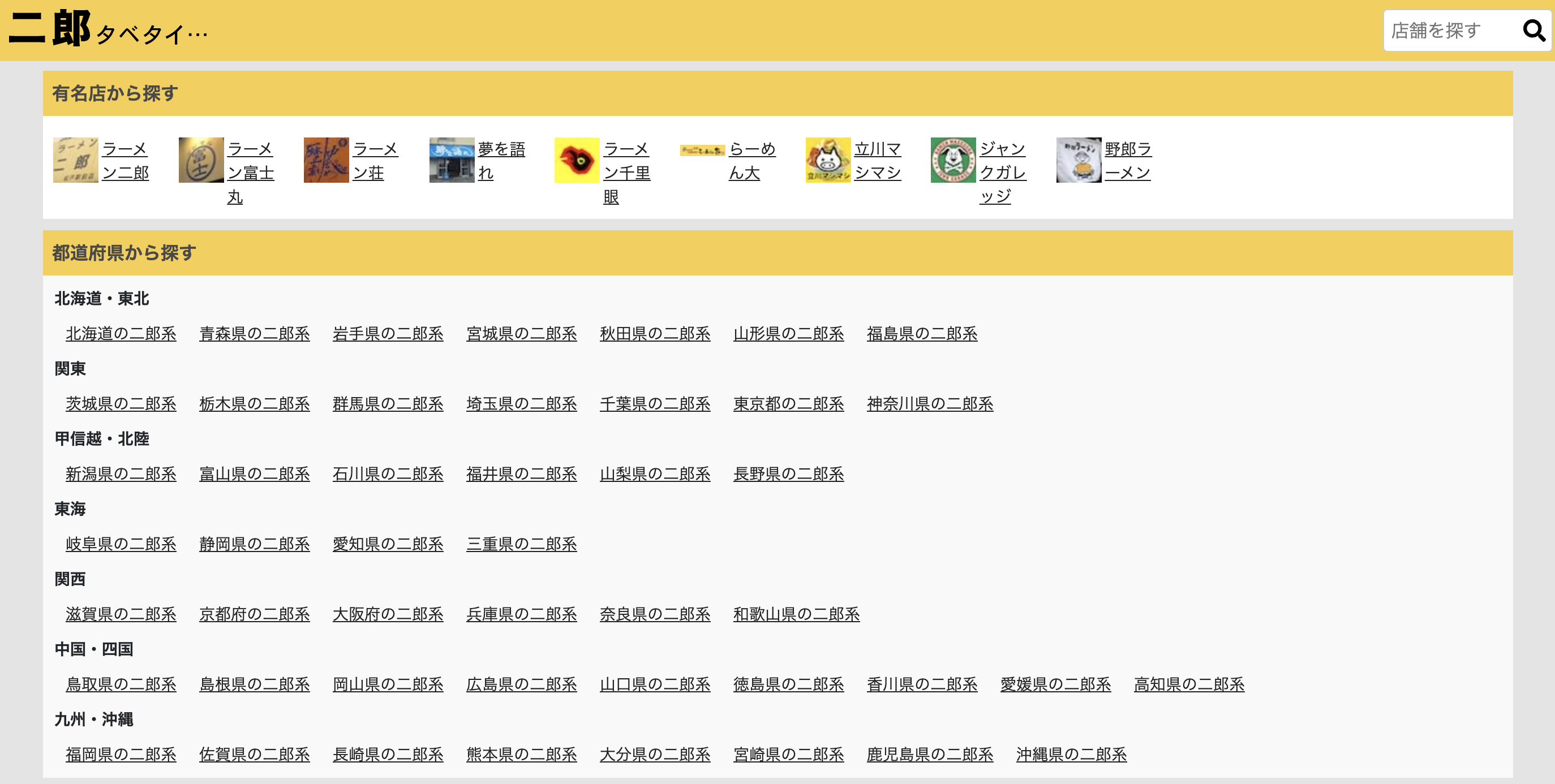Open 長野県の二郎系 link
This screenshot has height=784, width=1555.
tap(788, 474)
